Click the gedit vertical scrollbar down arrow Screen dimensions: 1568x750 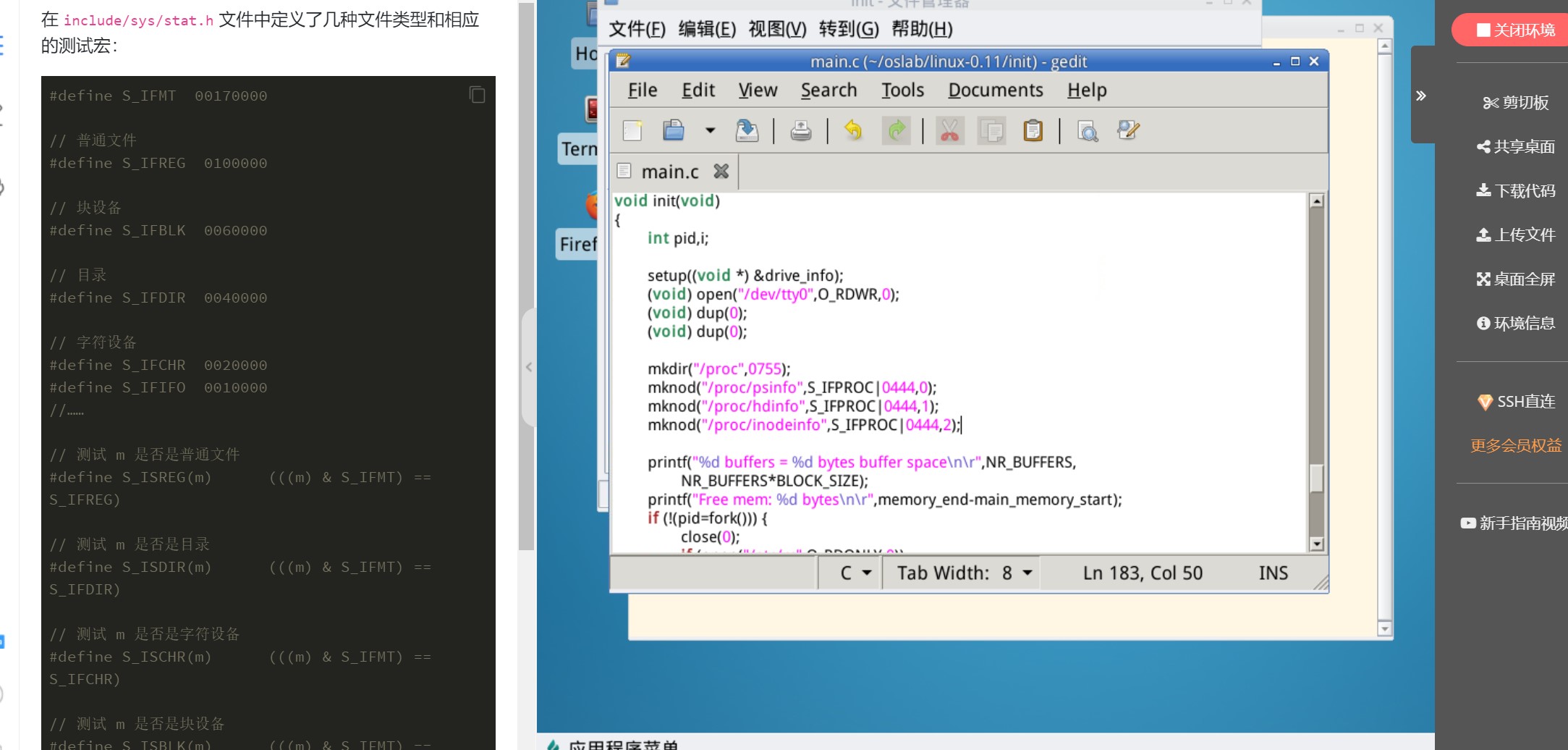coord(1316,544)
